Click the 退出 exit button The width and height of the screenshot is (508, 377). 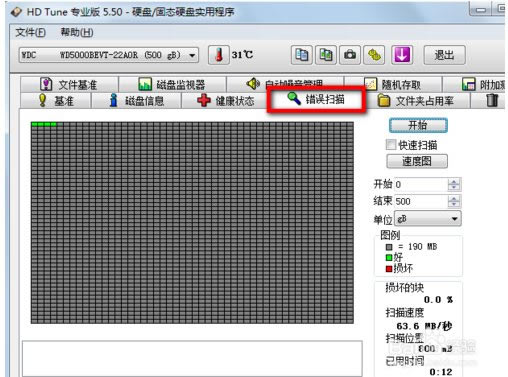tap(444, 55)
